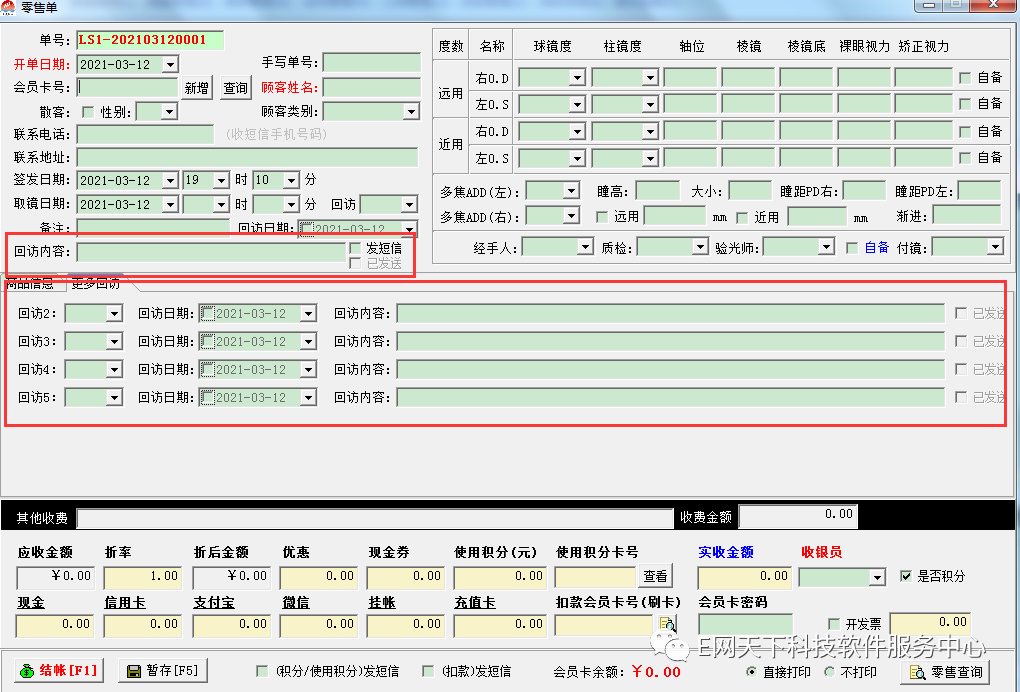1020x692 pixels.
Task: Click the 查看 button beside 使用积分卡号
Action: pyautogui.click(x=655, y=576)
